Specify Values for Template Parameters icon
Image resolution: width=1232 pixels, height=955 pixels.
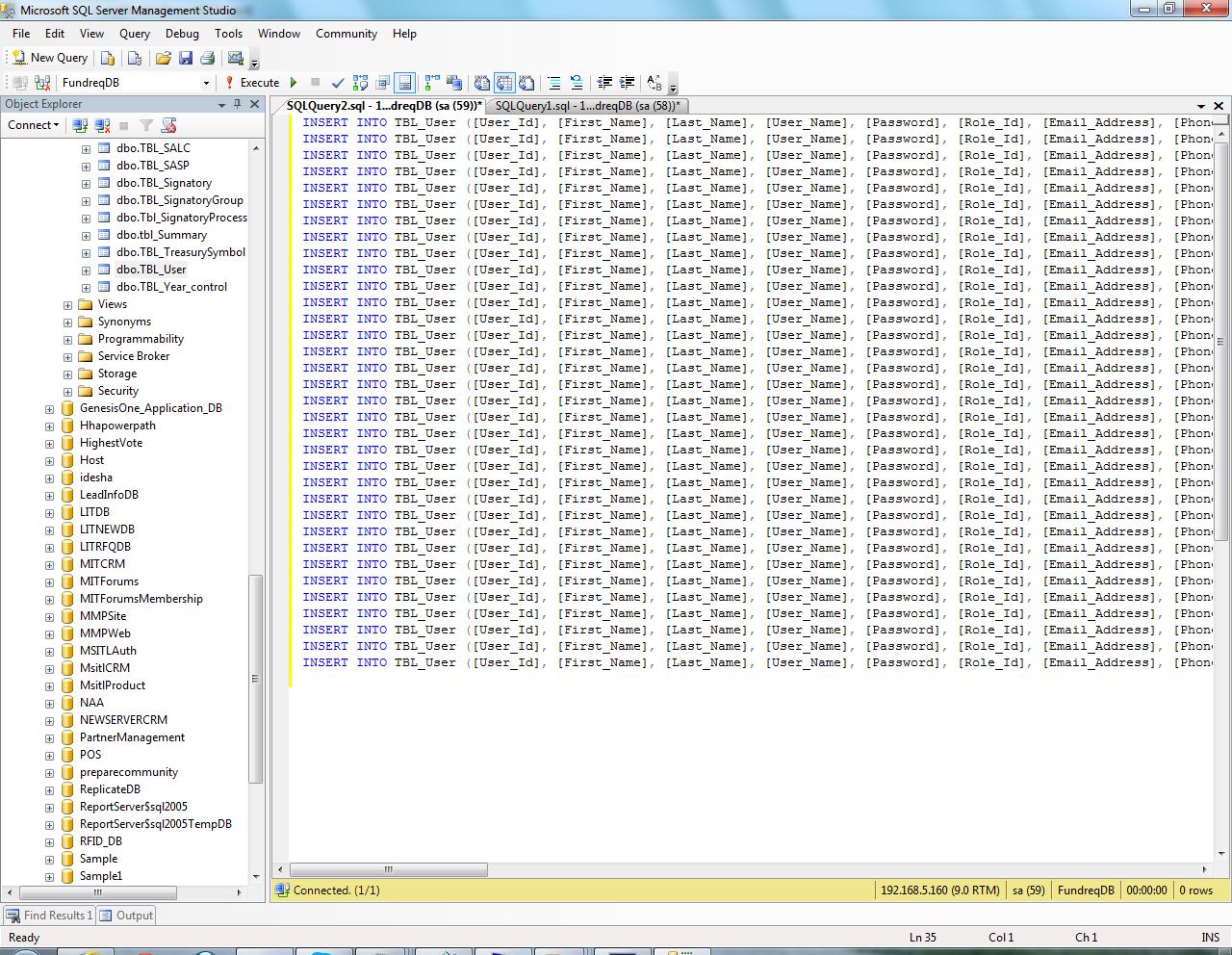654,83
